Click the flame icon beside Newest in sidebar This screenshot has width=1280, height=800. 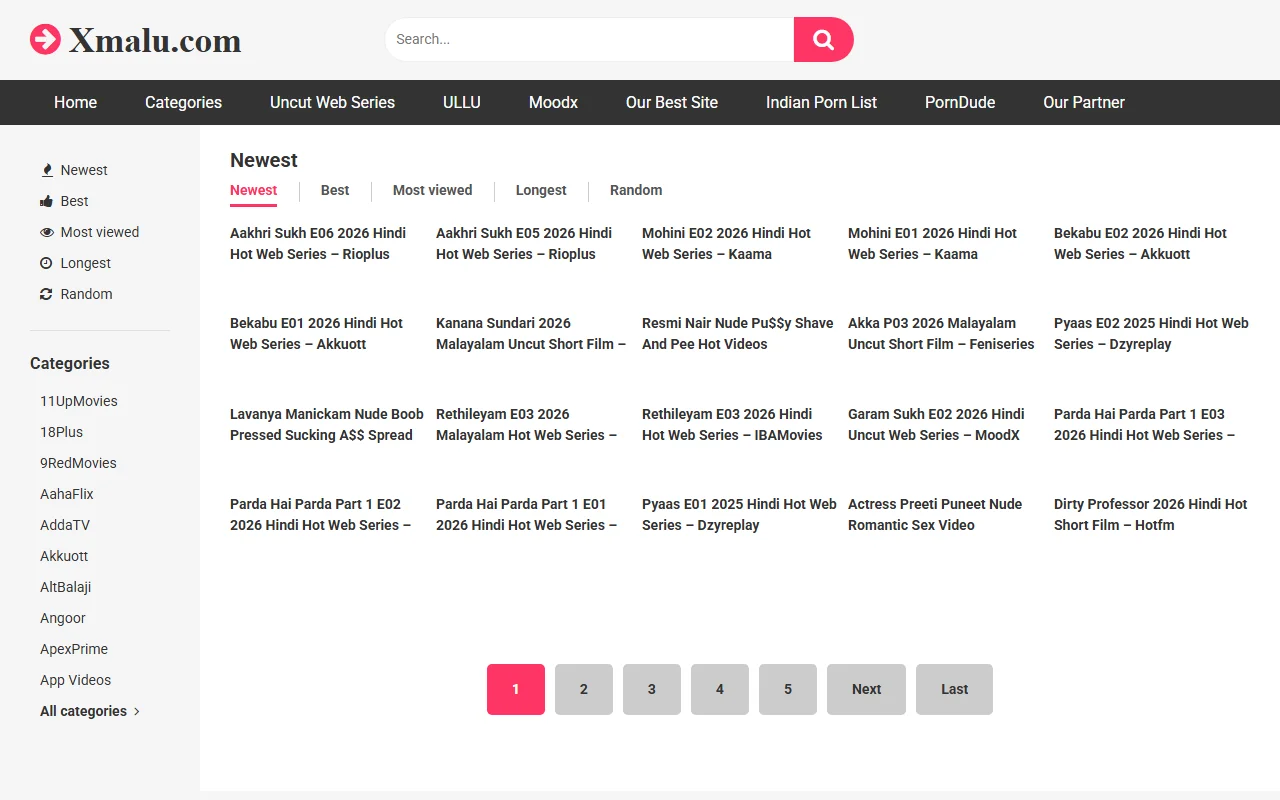point(46,170)
